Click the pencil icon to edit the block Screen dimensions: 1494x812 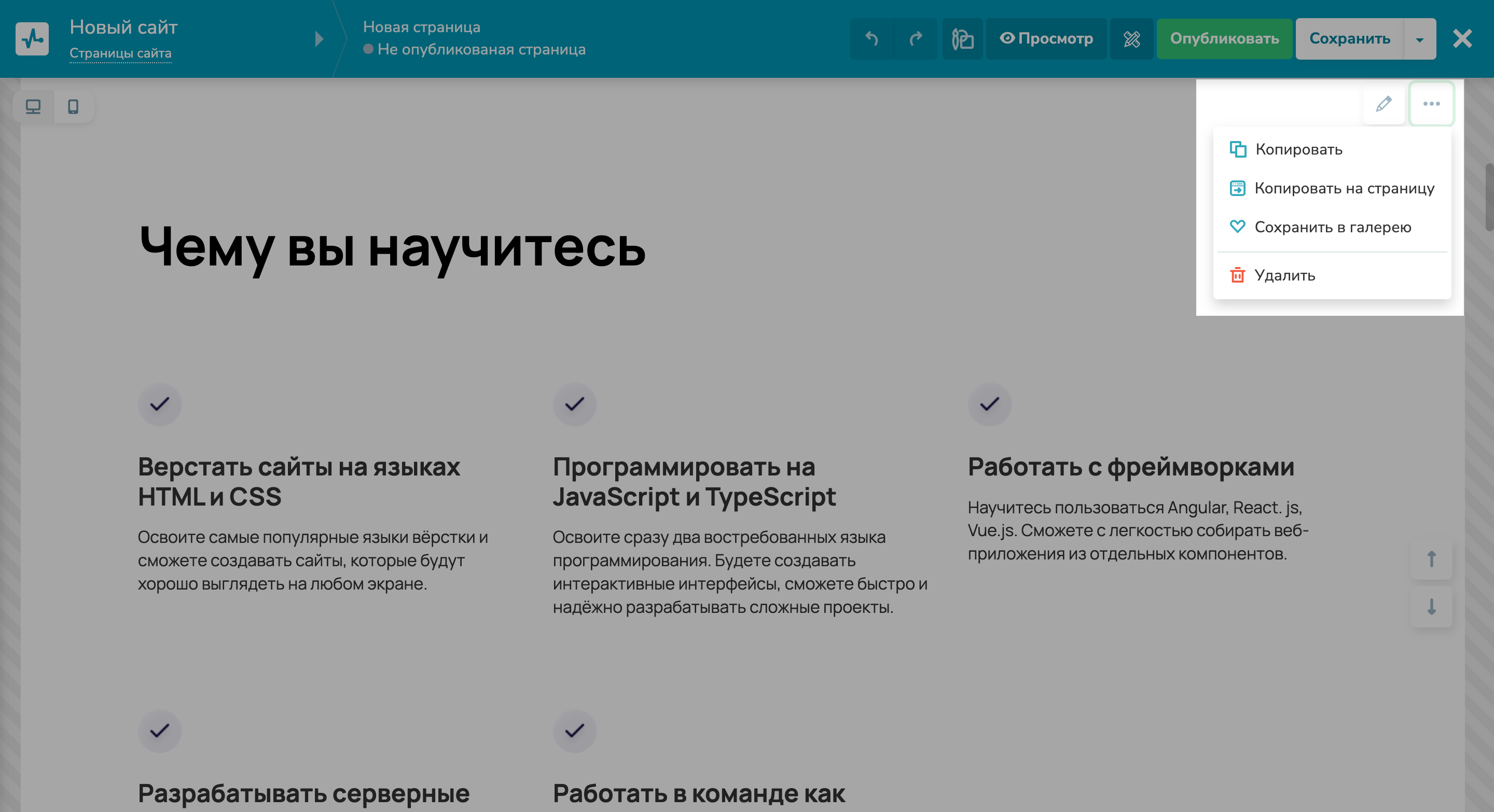tap(1384, 104)
